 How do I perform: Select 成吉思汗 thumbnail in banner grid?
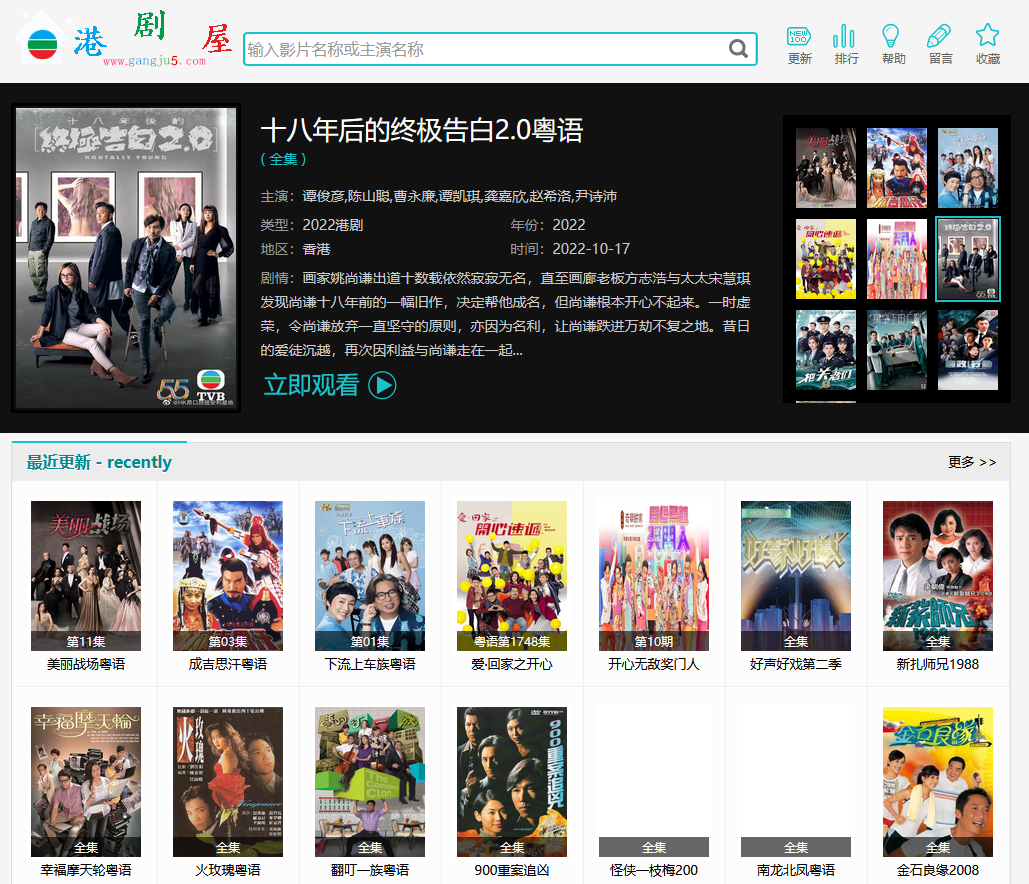point(896,168)
